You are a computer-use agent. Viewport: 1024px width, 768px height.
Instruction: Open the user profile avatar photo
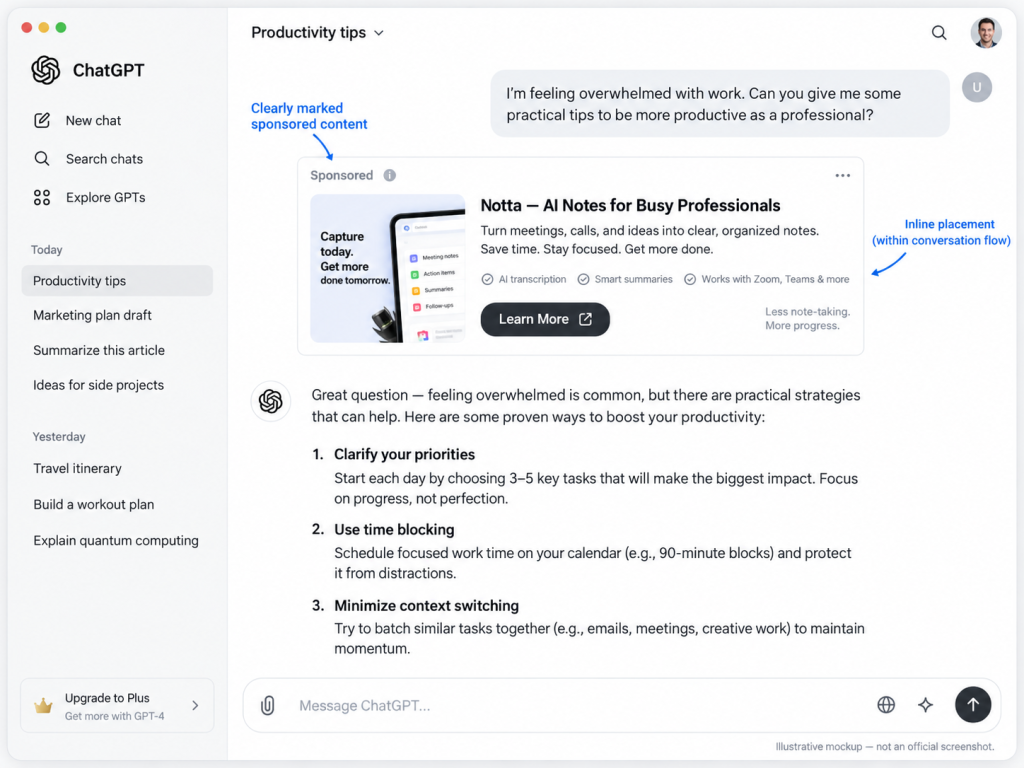pyautogui.click(x=985, y=33)
